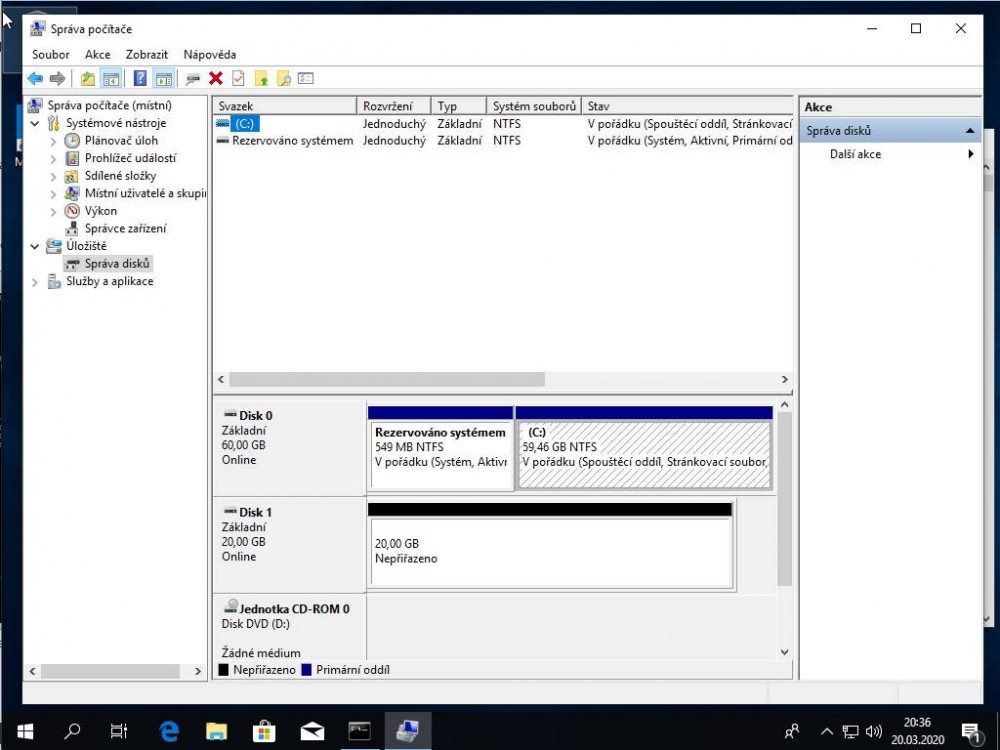Toggle the console tree pane toolbar button
This screenshot has width=1000, height=750.
pyautogui.click(x=111, y=79)
